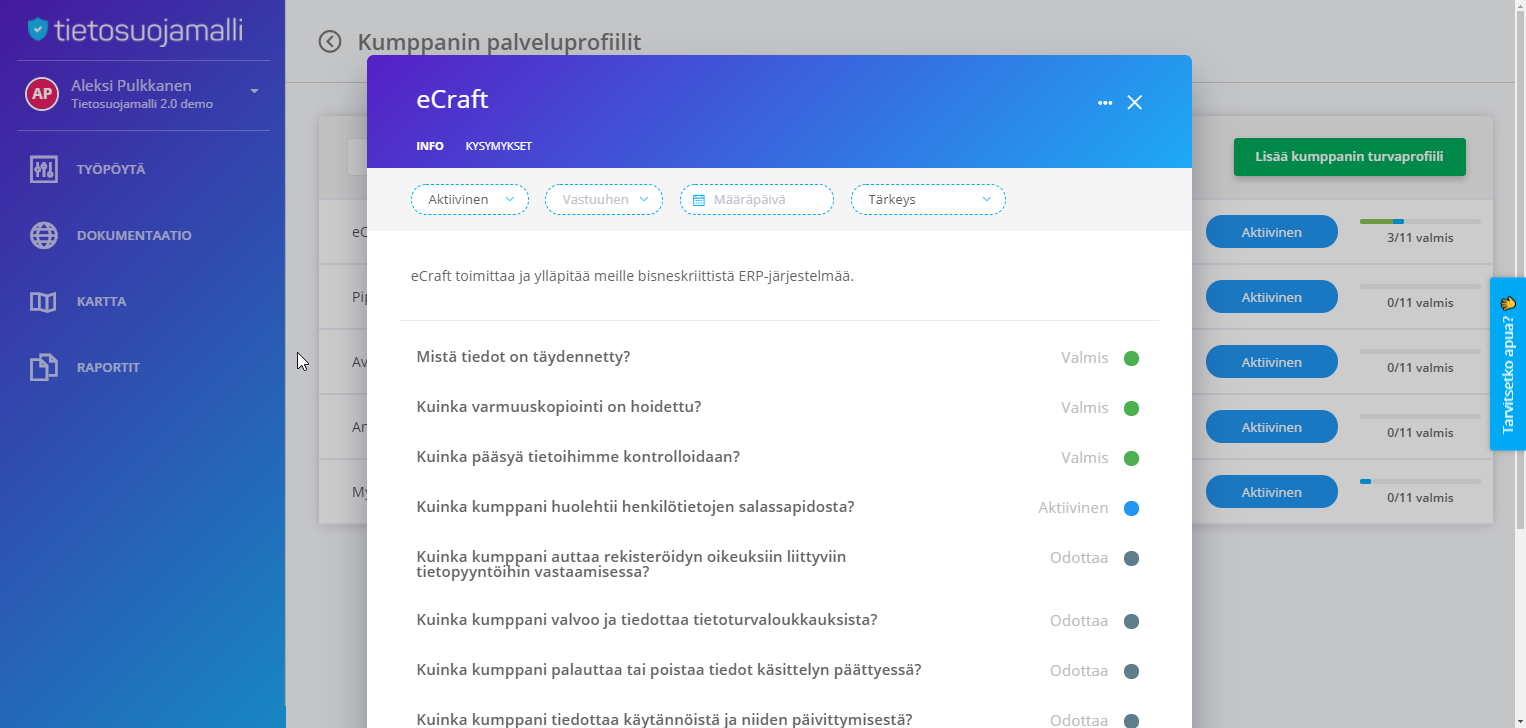Expand the Tärkeys dropdown
Viewport: 1526px width, 728px height.
pos(928,200)
